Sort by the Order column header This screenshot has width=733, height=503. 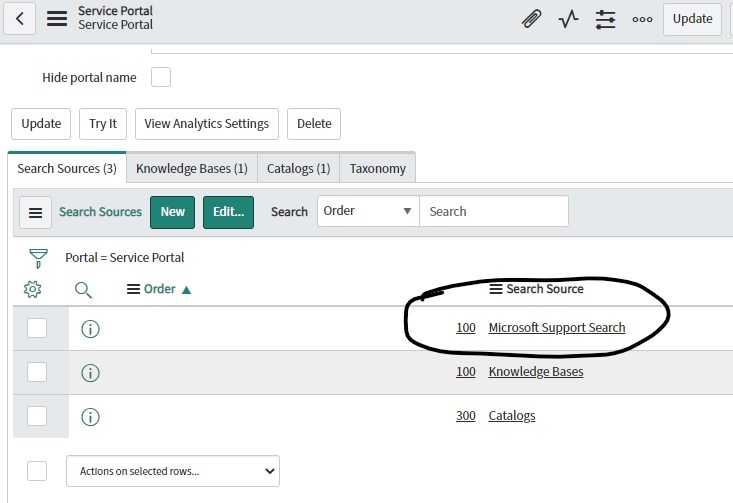point(159,289)
